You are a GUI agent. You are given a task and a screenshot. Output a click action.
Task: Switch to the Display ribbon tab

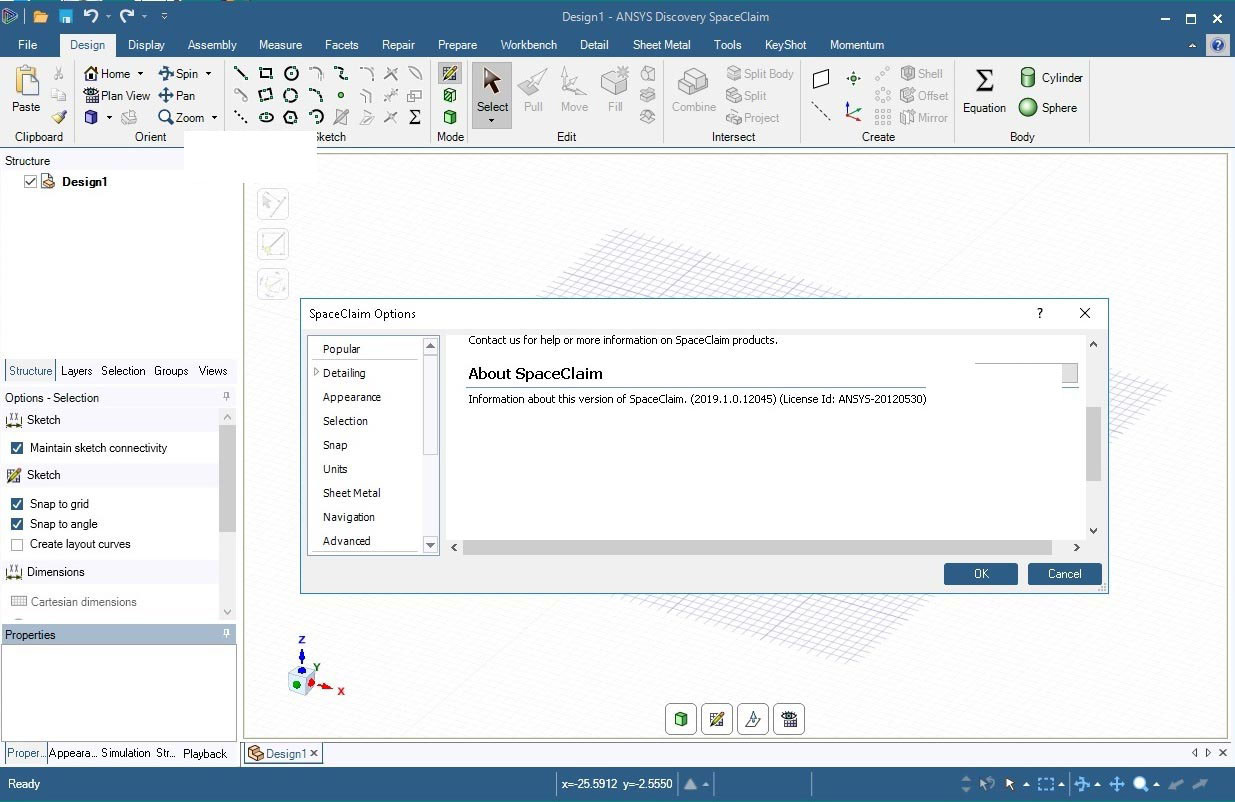click(x=146, y=45)
